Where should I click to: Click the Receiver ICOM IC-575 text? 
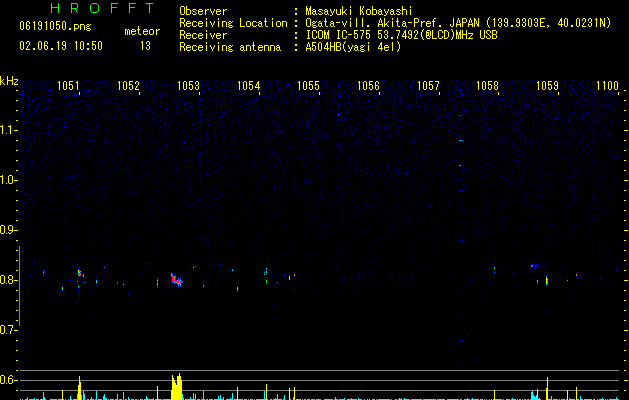[x=401, y=35]
